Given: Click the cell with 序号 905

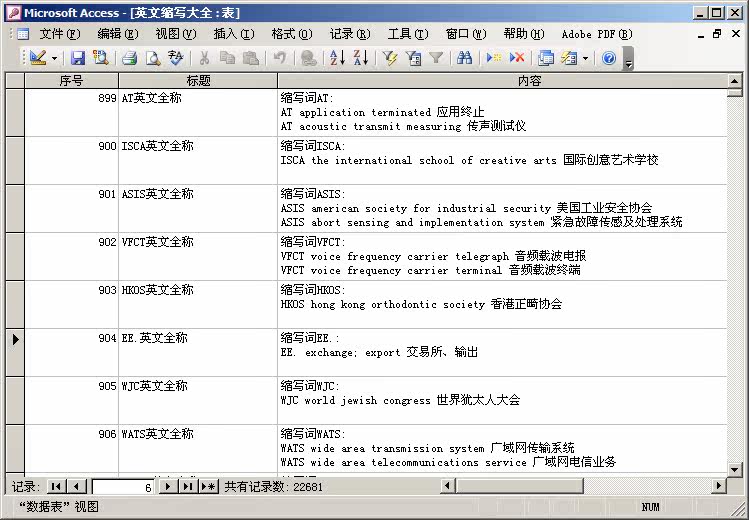Looking at the screenshot, I should pos(71,400).
